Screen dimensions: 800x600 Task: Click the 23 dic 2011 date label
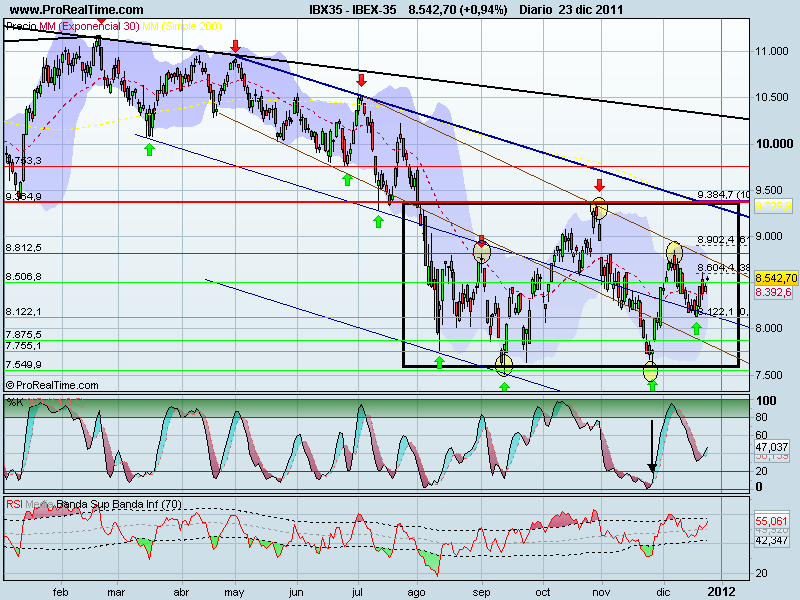(x=591, y=10)
